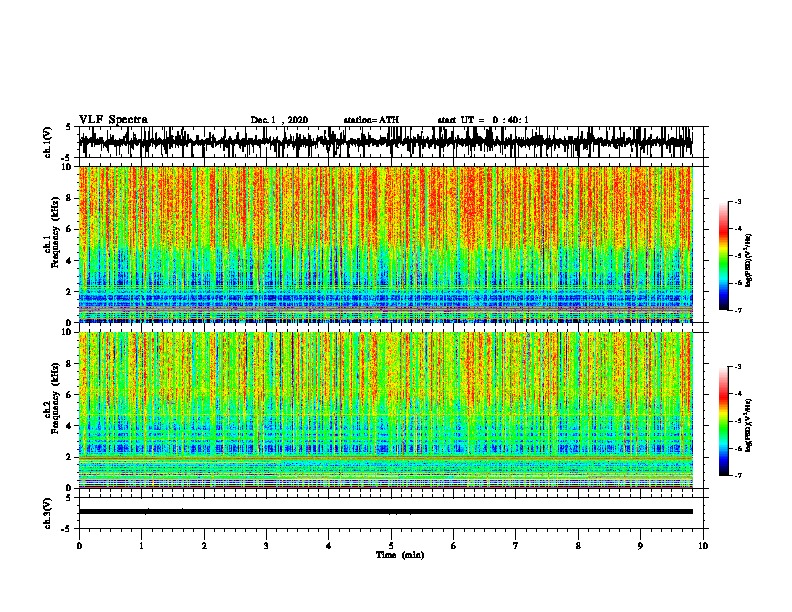Click the ch.2 frequency tick label "2"

[x=69, y=457]
